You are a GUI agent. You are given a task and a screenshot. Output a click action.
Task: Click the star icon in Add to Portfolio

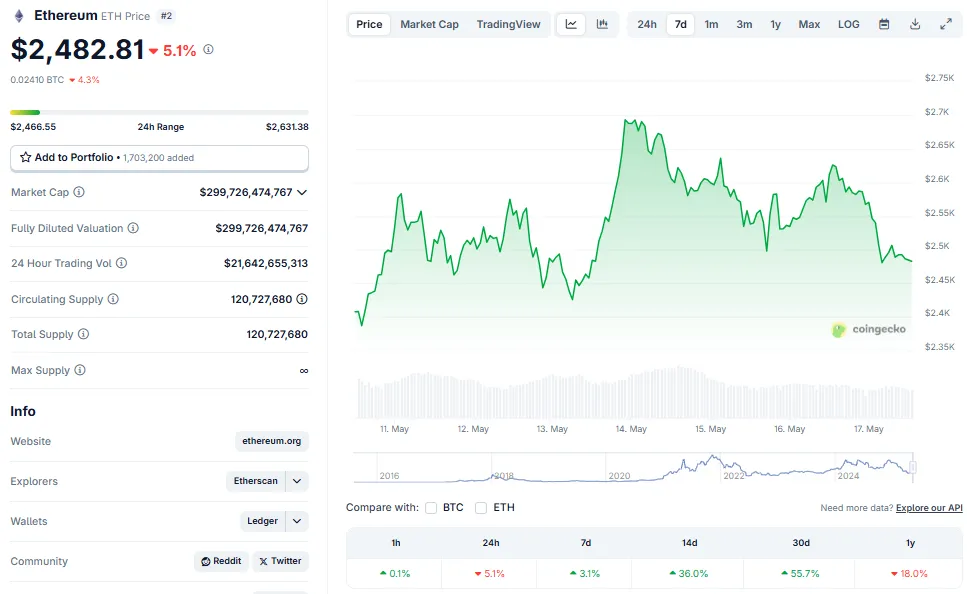pos(25,157)
